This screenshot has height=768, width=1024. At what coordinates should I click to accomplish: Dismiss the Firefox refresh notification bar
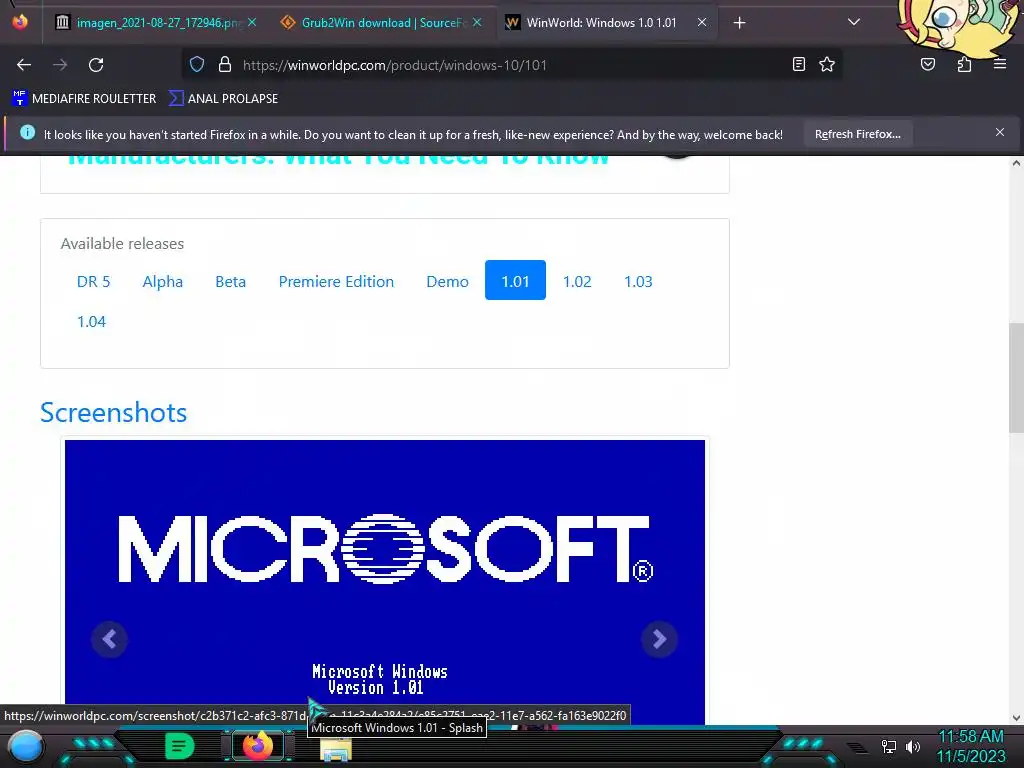point(1000,133)
